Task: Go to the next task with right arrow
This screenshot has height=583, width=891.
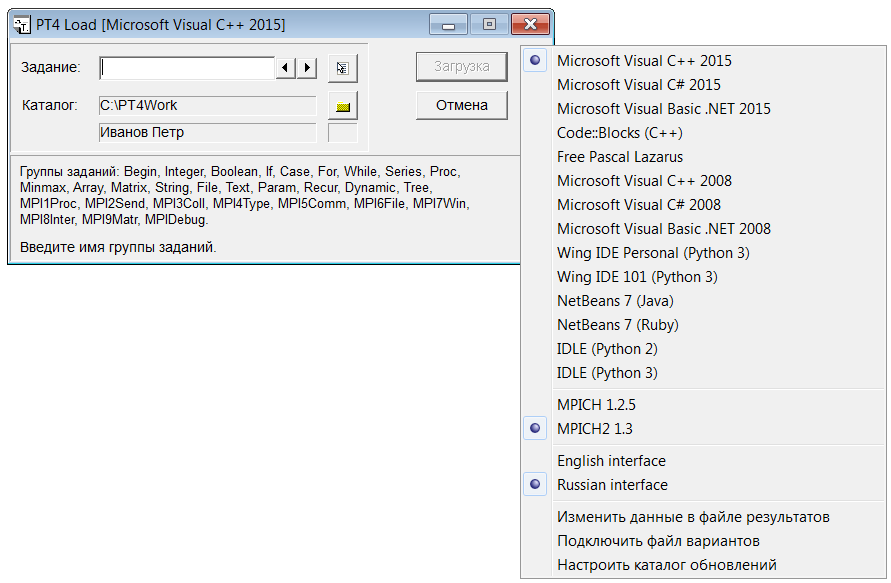Action: pos(307,68)
